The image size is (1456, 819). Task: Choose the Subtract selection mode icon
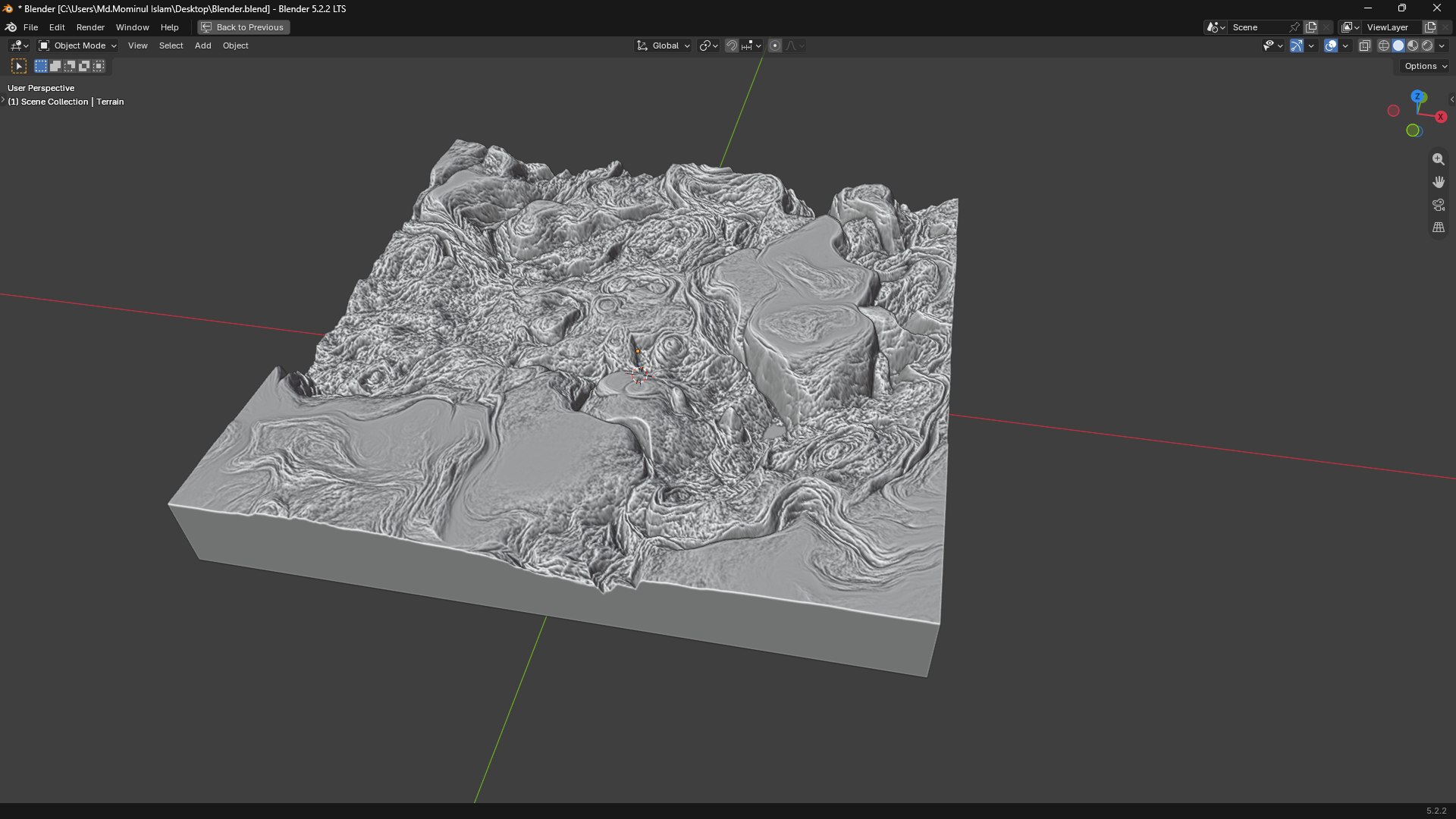point(70,66)
